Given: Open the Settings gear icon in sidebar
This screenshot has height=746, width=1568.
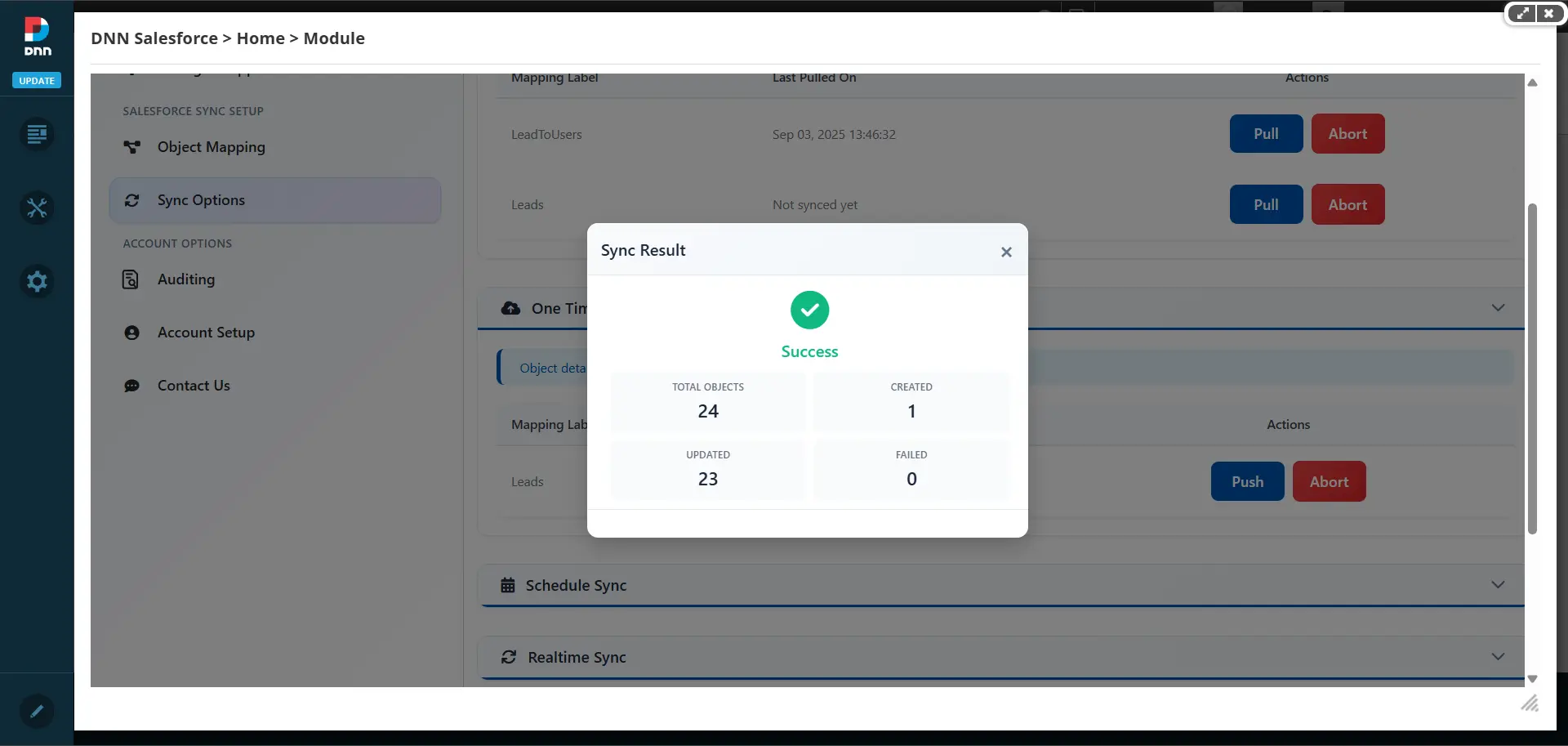Looking at the screenshot, I should pyautogui.click(x=37, y=281).
